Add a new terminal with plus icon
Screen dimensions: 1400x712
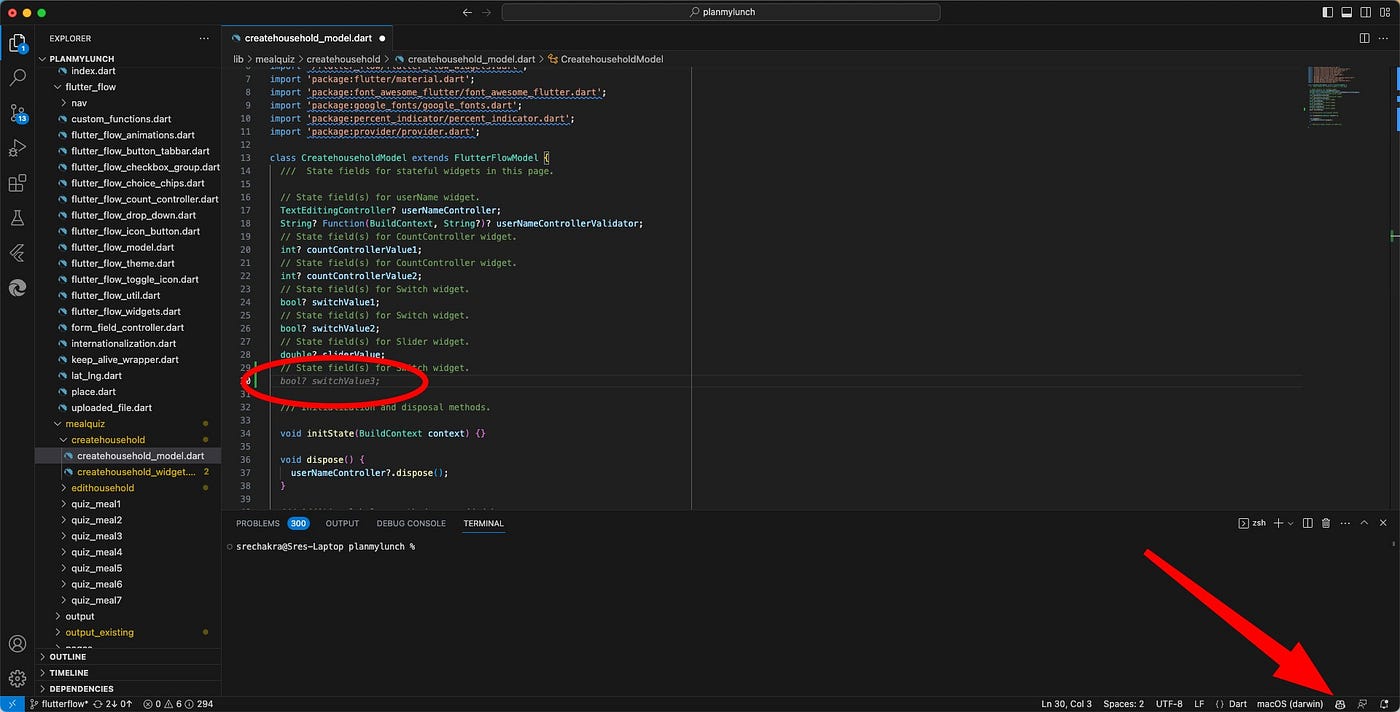(x=1278, y=523)
